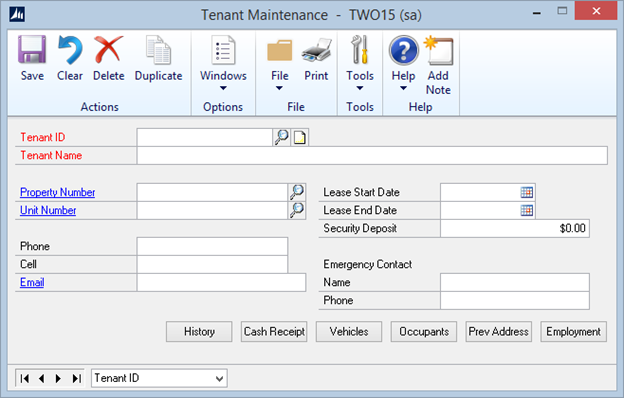Click the Duplicate documents icon
Viewport: 624px width, 398px height.
point(158,50)
